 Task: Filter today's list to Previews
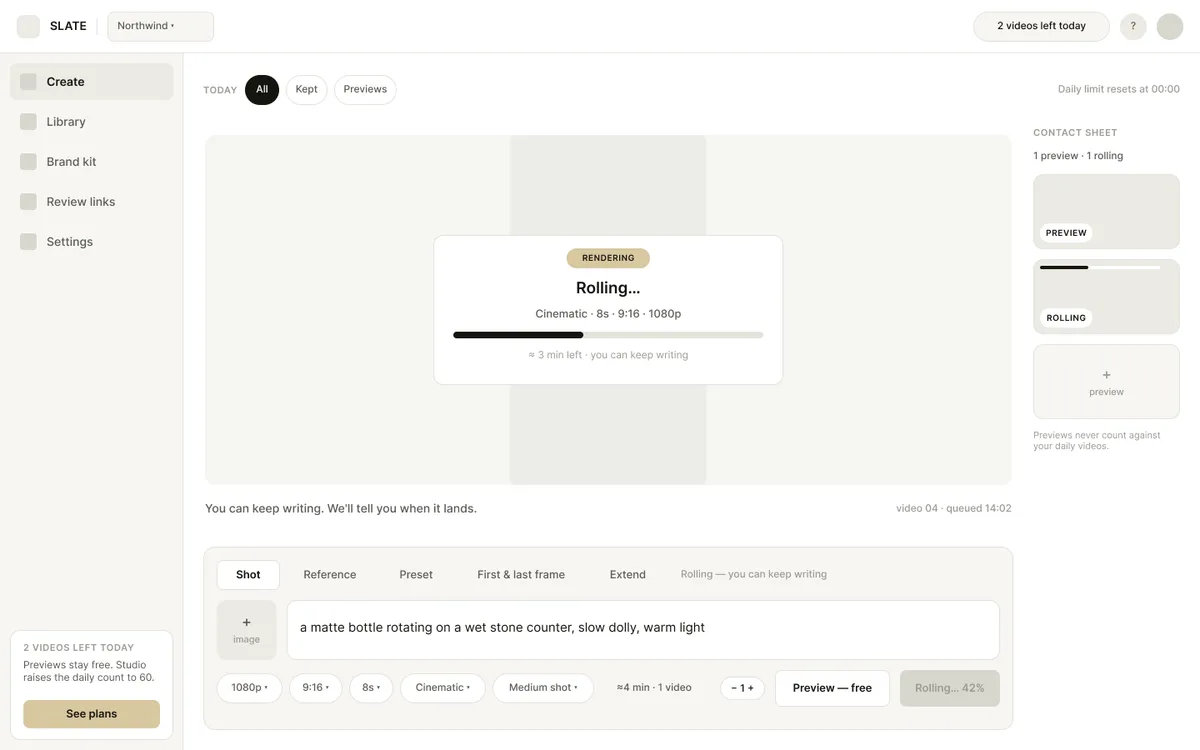(365, 90)
